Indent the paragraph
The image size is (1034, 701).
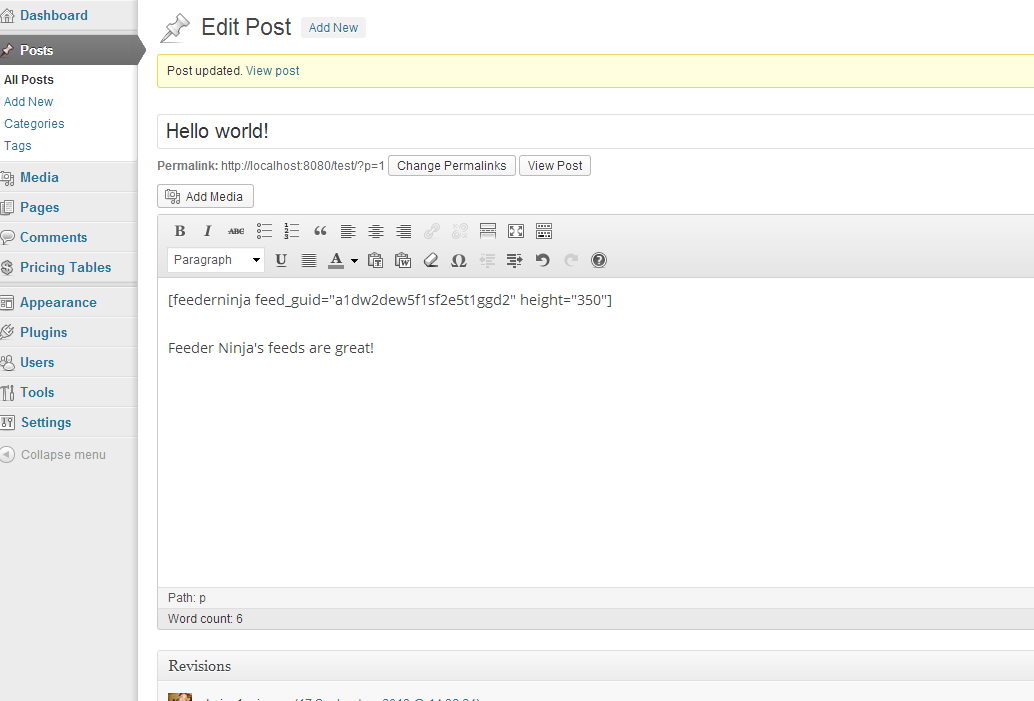[514, 260]
